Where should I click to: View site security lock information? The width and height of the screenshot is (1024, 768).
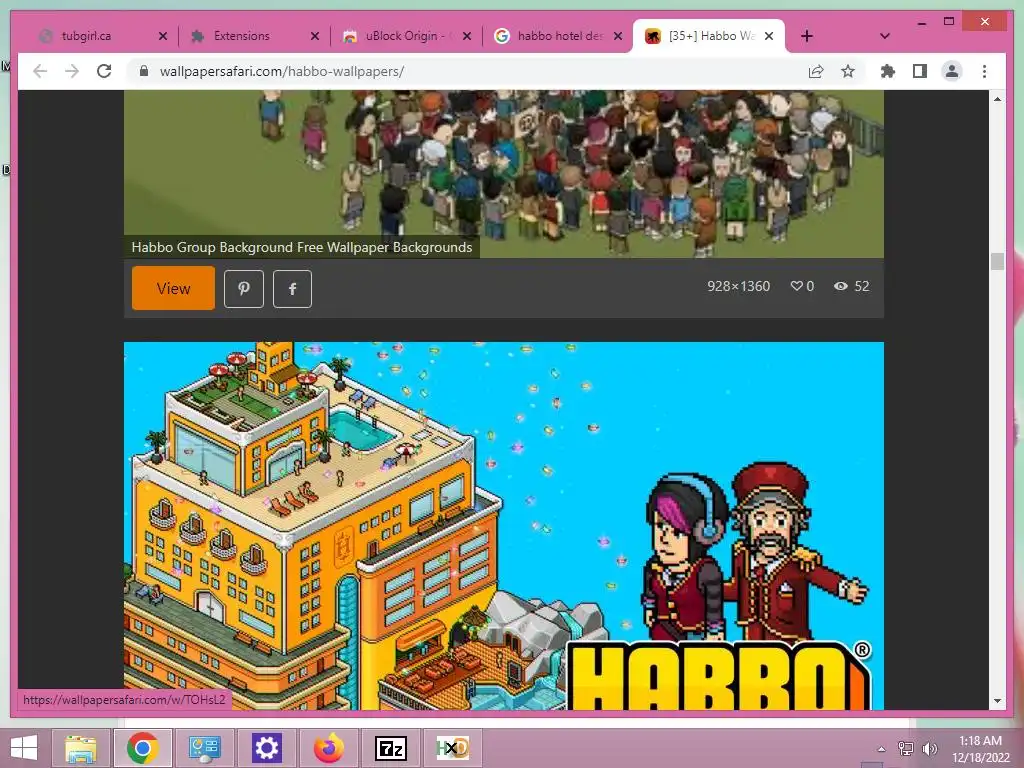[144, 71]
